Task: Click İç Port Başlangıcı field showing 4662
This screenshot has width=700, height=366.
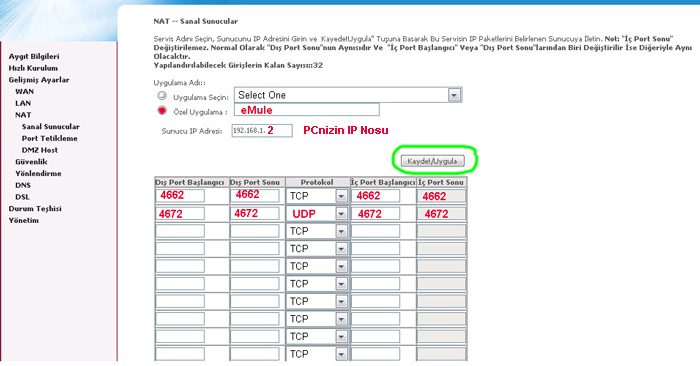Action: pos(375,195)
